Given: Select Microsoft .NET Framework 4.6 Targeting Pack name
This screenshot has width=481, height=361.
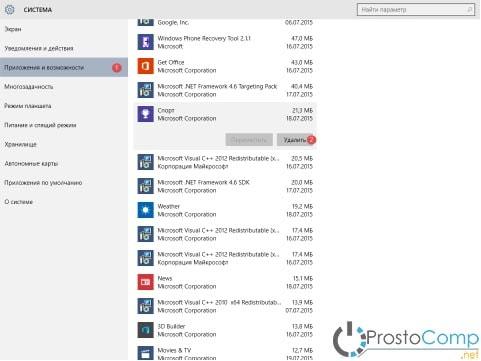Looking at the screenshot, I should 217,86.
